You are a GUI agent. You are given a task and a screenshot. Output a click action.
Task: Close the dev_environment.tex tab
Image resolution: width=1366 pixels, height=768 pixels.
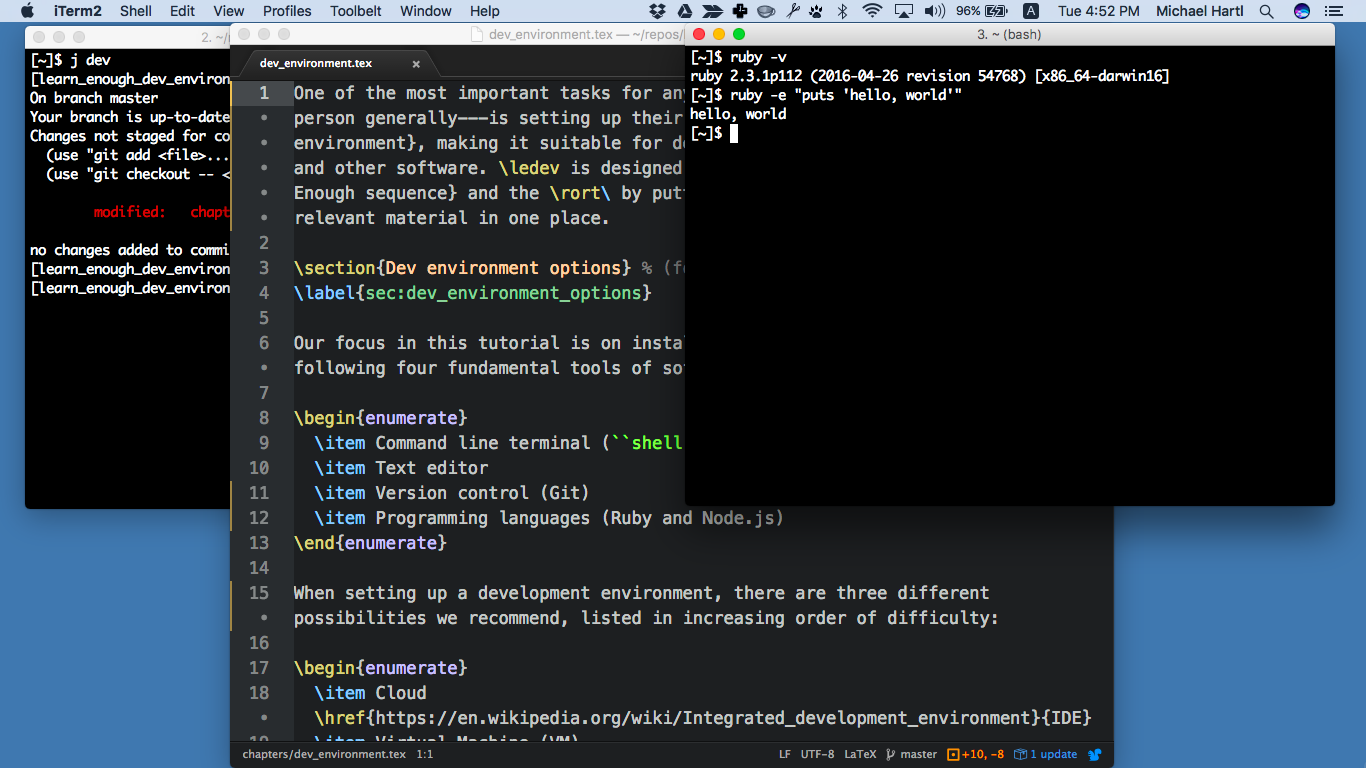(416, 63)
